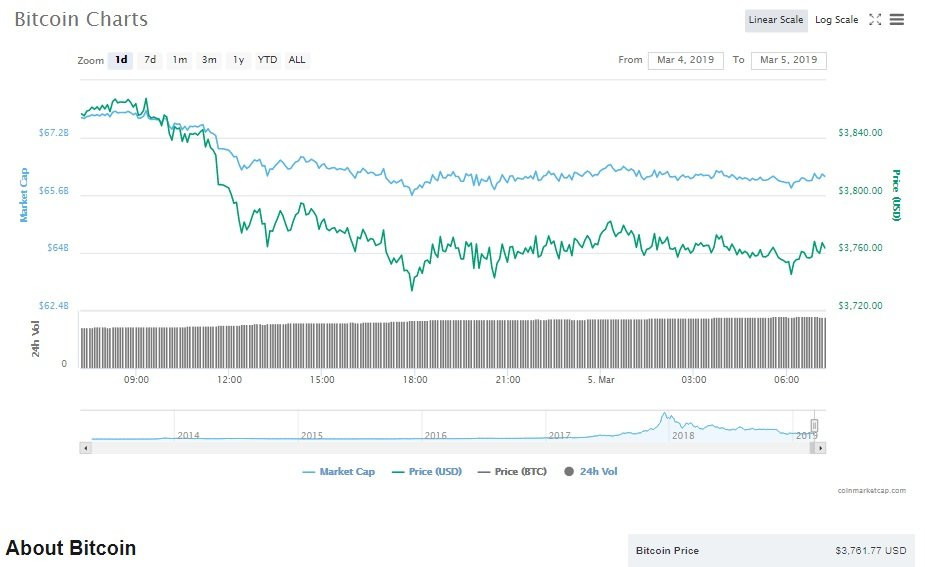Click the To date field

pyautogui.click(x=788, y=60)
